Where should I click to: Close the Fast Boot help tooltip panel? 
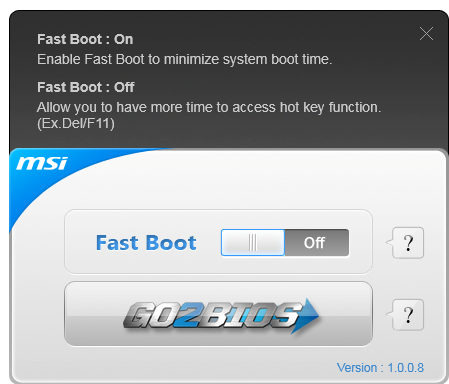pyautogui.click(x=426, y=34)
